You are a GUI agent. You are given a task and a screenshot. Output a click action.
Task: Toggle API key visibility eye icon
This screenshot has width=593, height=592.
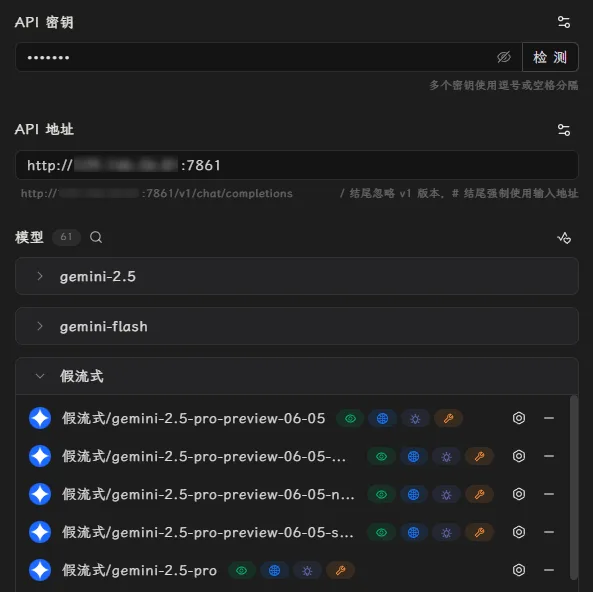click(x=504, y=57)
